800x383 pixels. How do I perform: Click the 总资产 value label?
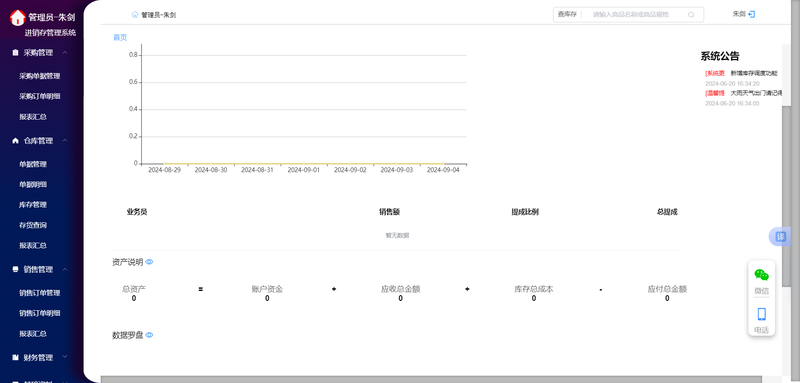pos(134,289)
